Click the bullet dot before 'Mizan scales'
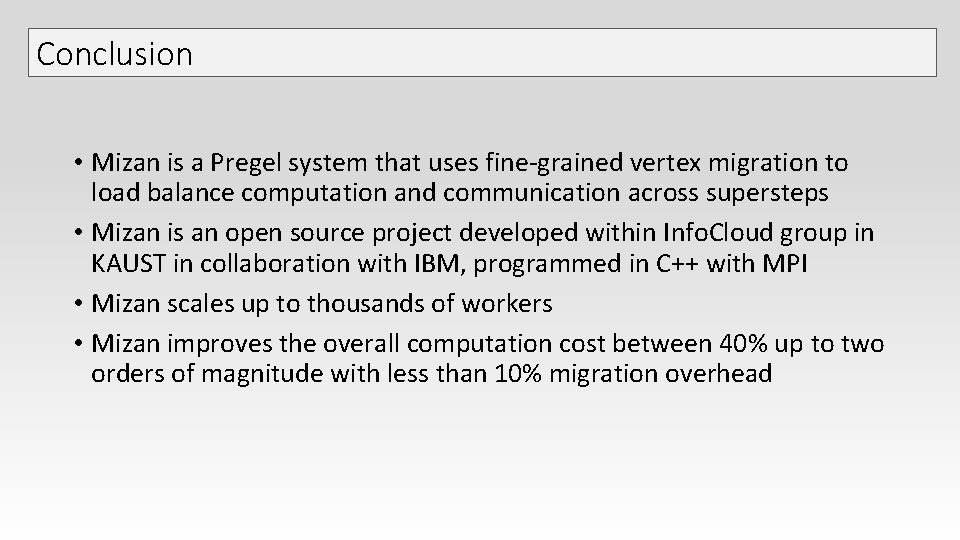The height and width of the screenshot is (540, 960). (x=78, y=304)
